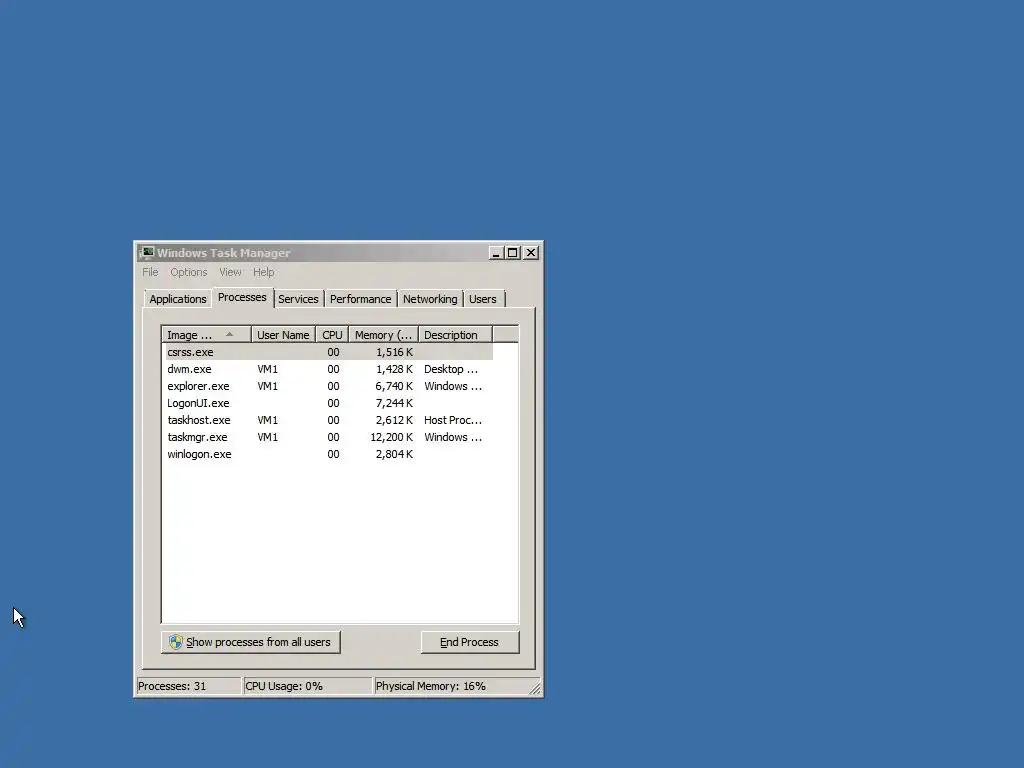Select the dwm.exe process
The image size is (1024, 768).
click(x=329, y=369)
